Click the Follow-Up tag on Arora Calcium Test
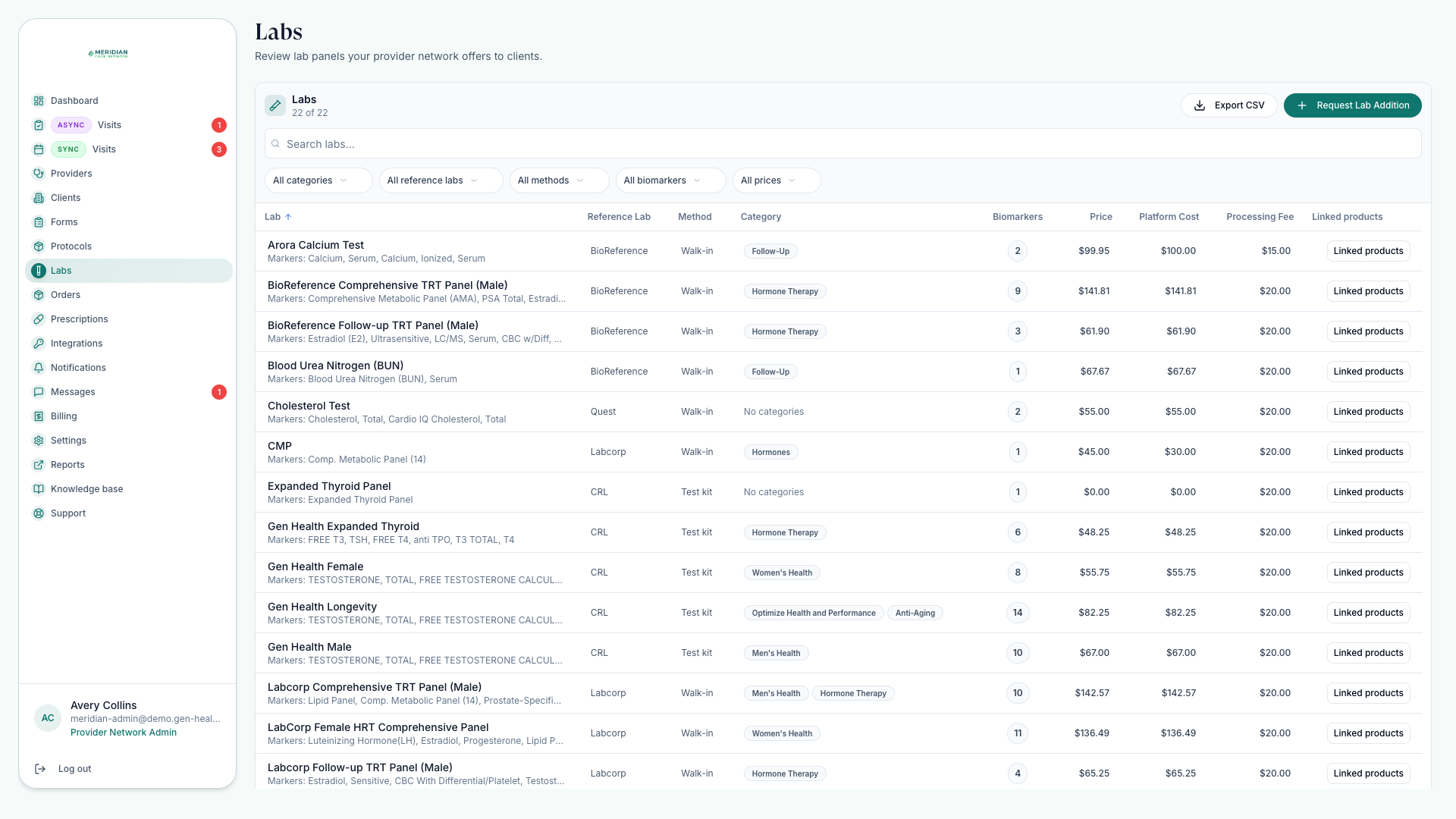Viewport: 1456px width, 819px height. pos(770,251)
